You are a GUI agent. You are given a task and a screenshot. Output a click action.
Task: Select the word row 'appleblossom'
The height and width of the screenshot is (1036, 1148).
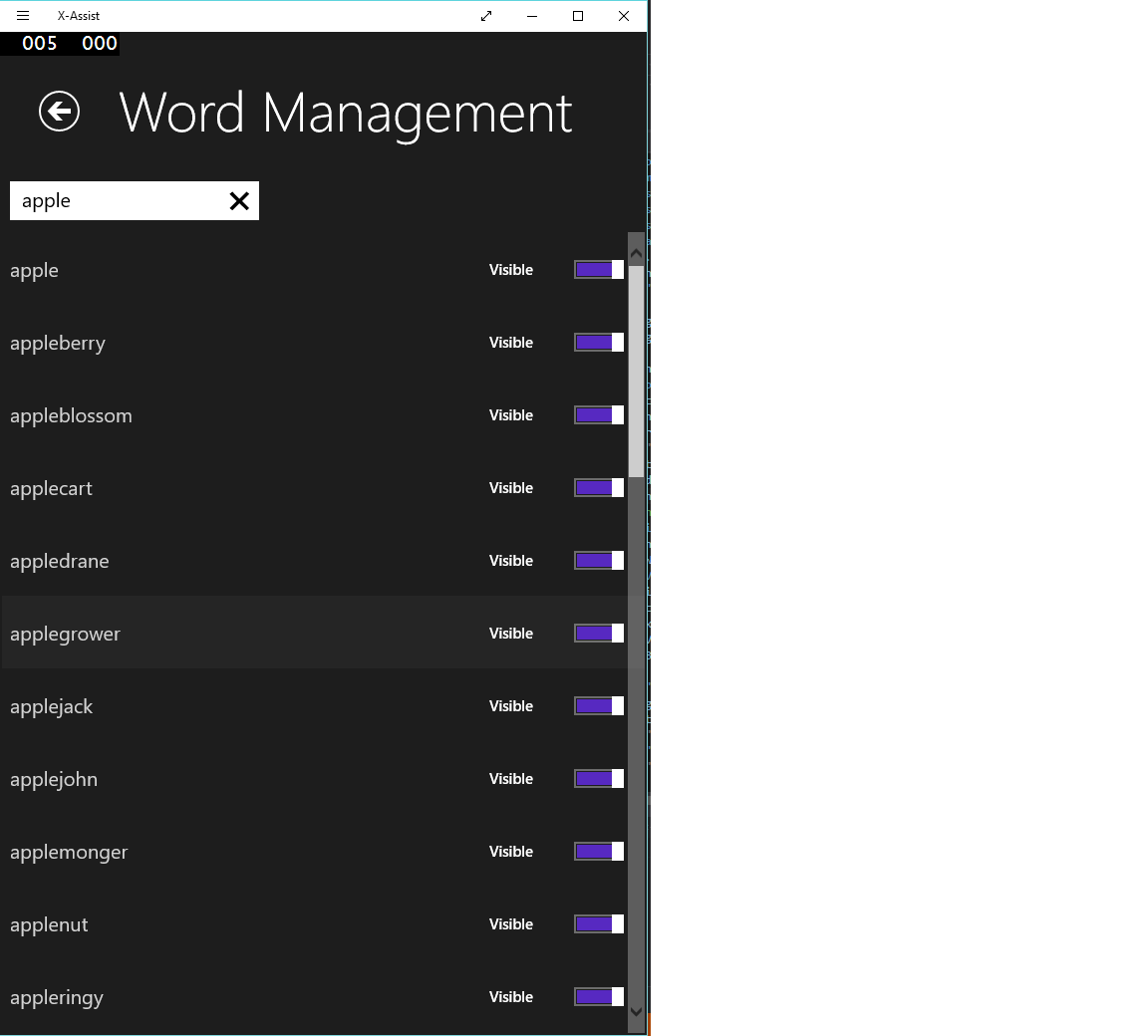315,414
